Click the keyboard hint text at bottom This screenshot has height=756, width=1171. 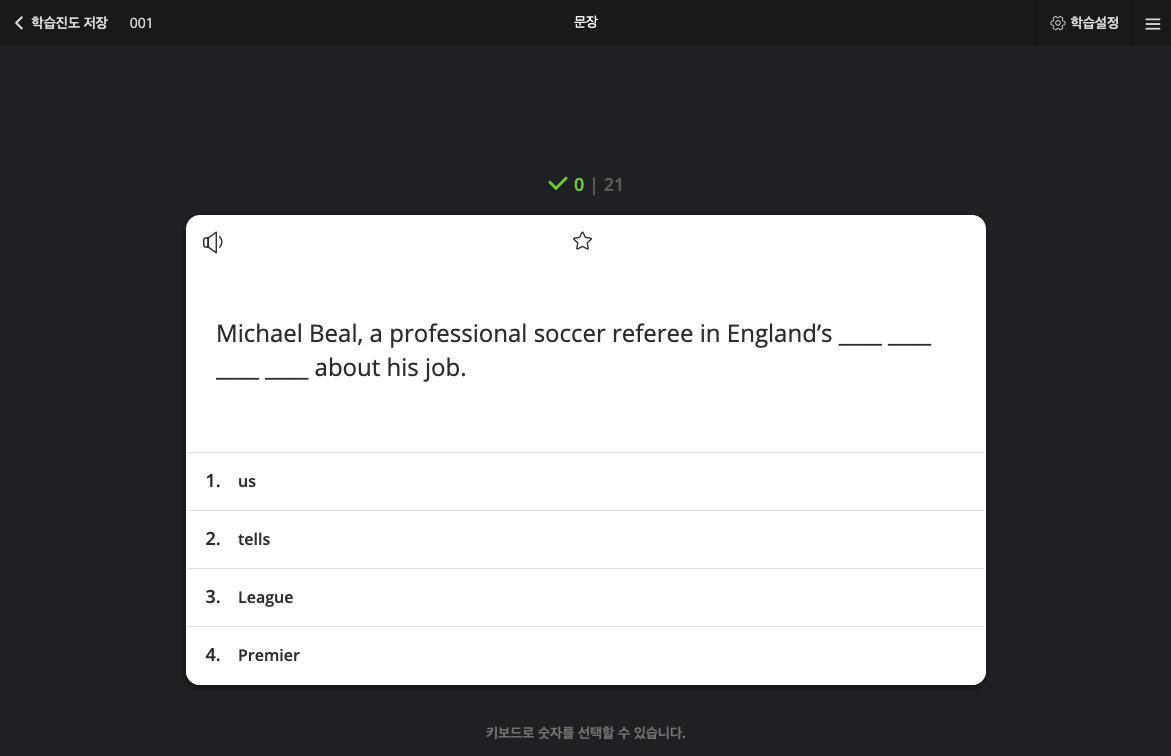(x=586, y=732)
